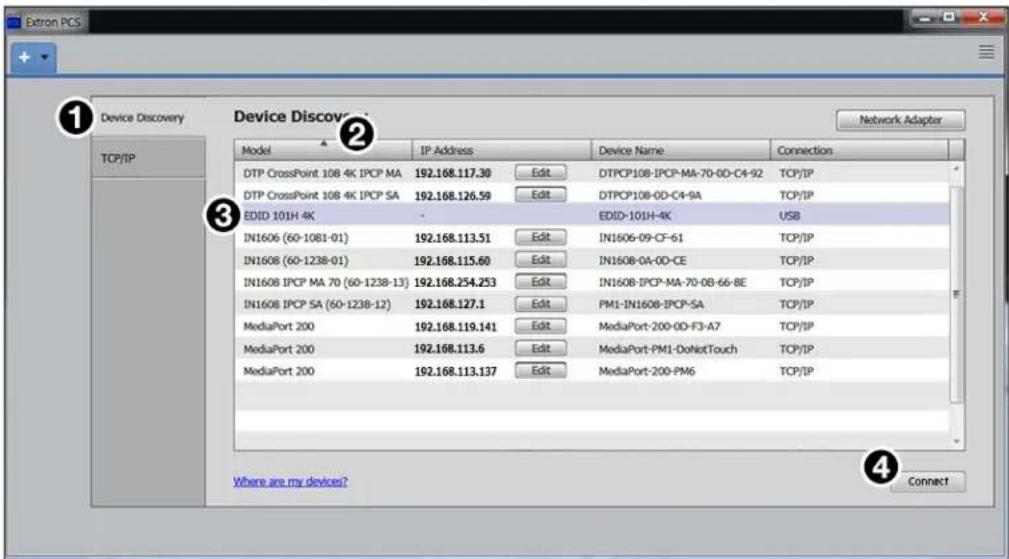The image size is (1009, 559).
Task: Open the hamburger menu icon
Action: (986, 52)
